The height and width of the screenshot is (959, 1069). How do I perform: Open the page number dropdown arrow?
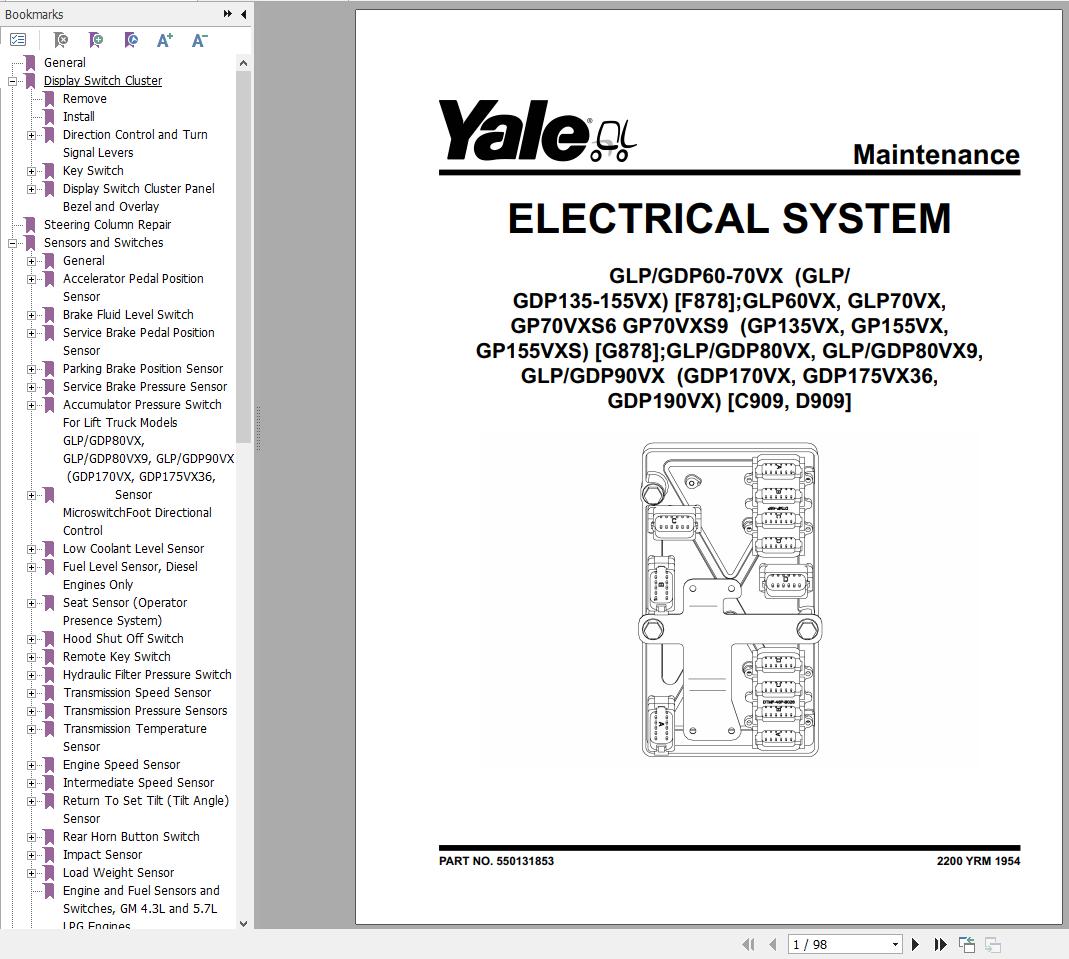[x=895, y=945]
